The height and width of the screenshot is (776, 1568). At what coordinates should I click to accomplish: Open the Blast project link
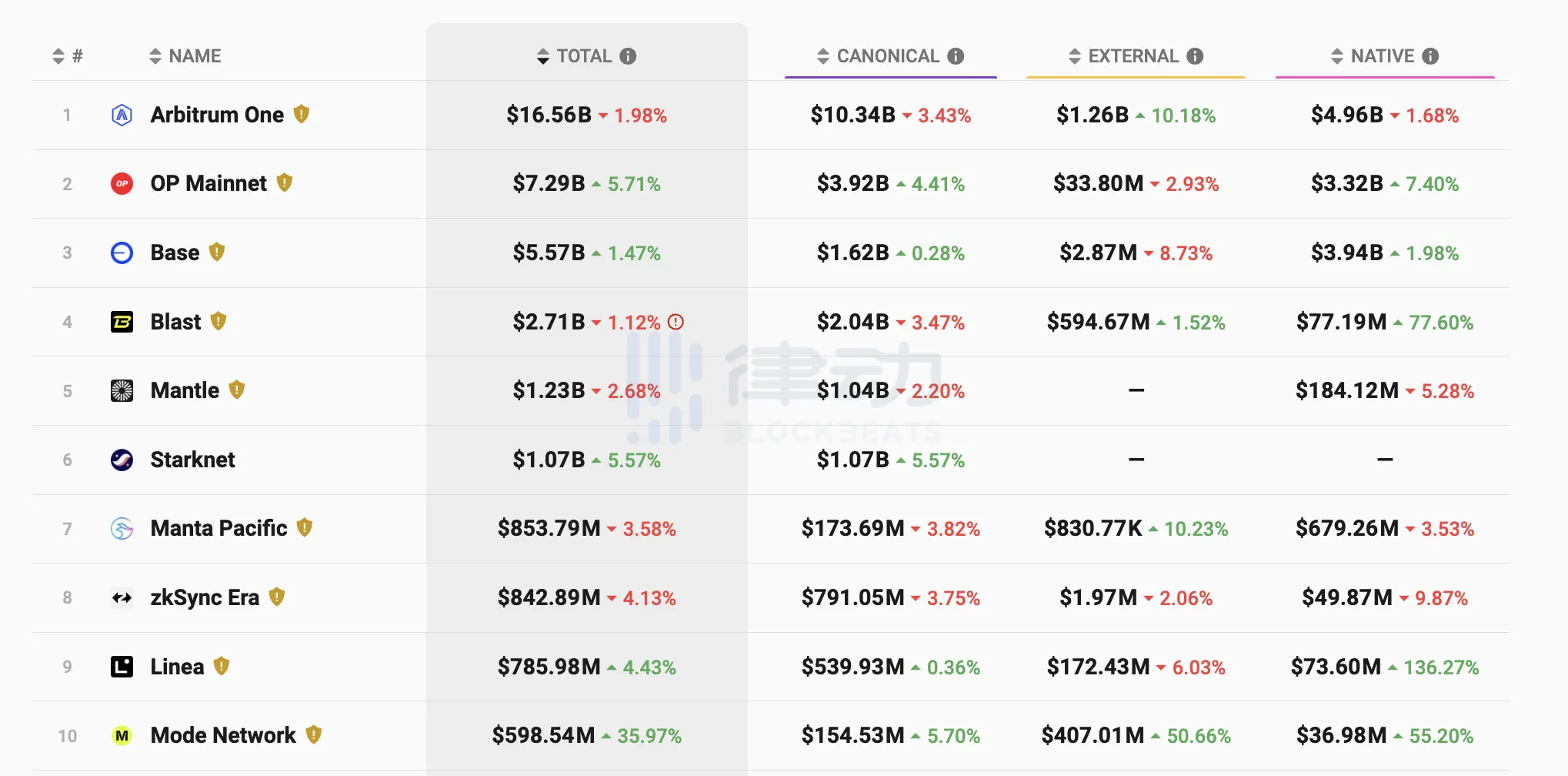[175, 322]
